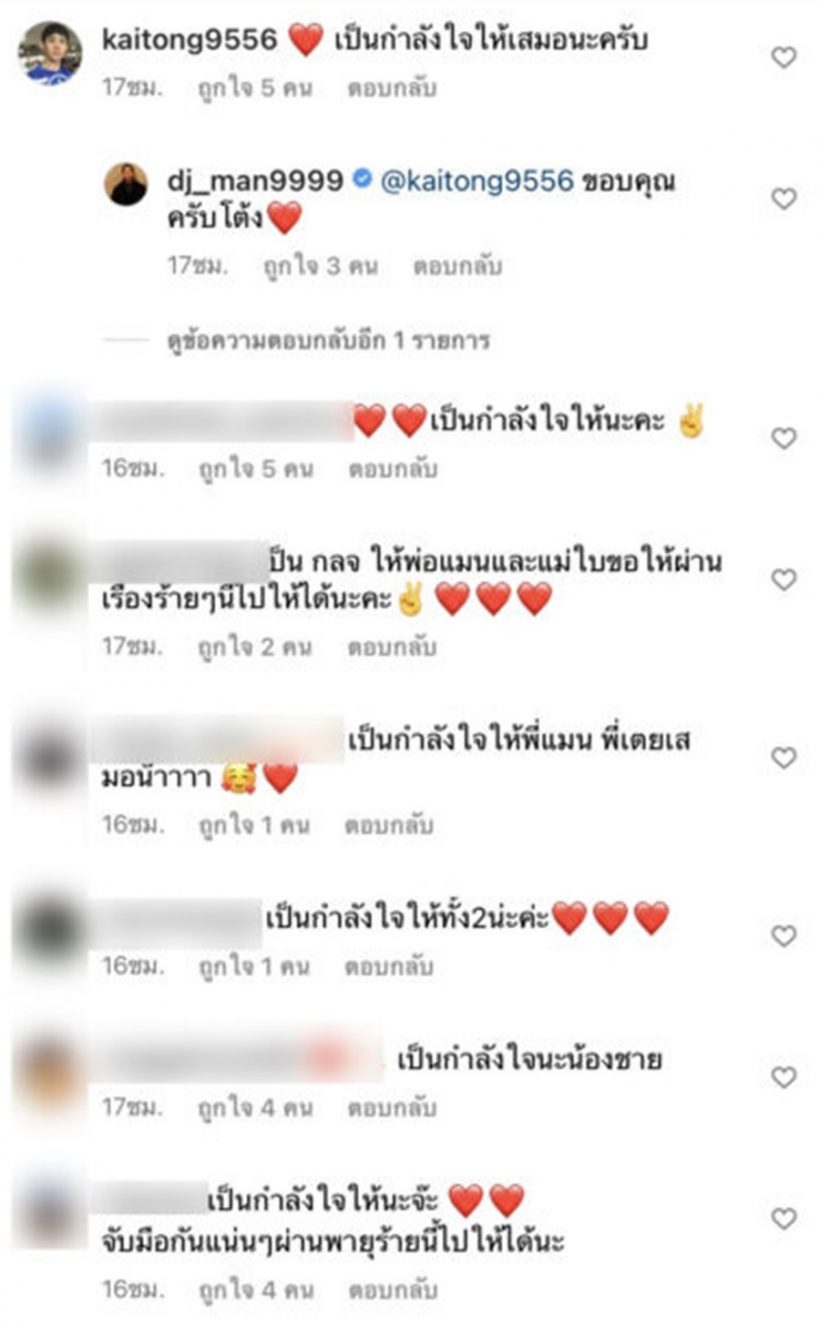Reply to 'เป็นกำลังใจนะน้องชาย' comment
Image resolution: width=820 pixels, height=1326 pixels.
coord(390,1108)
